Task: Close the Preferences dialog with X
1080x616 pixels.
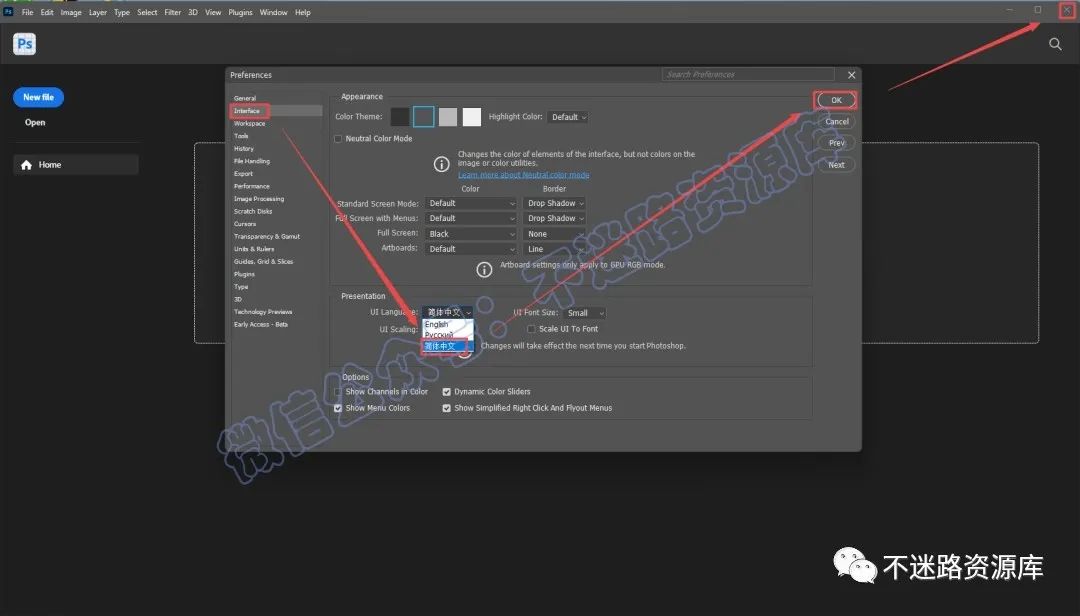Action: click(x=851, y=74)
